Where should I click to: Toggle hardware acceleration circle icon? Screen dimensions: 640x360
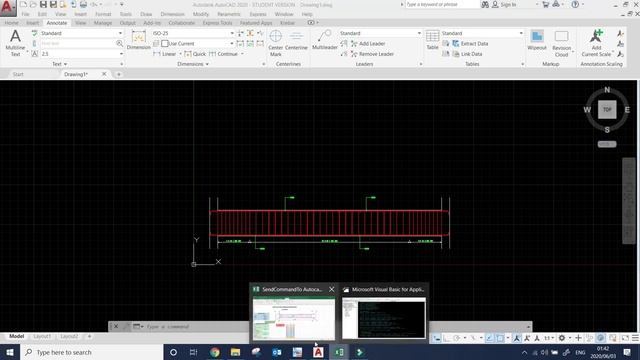600,338
